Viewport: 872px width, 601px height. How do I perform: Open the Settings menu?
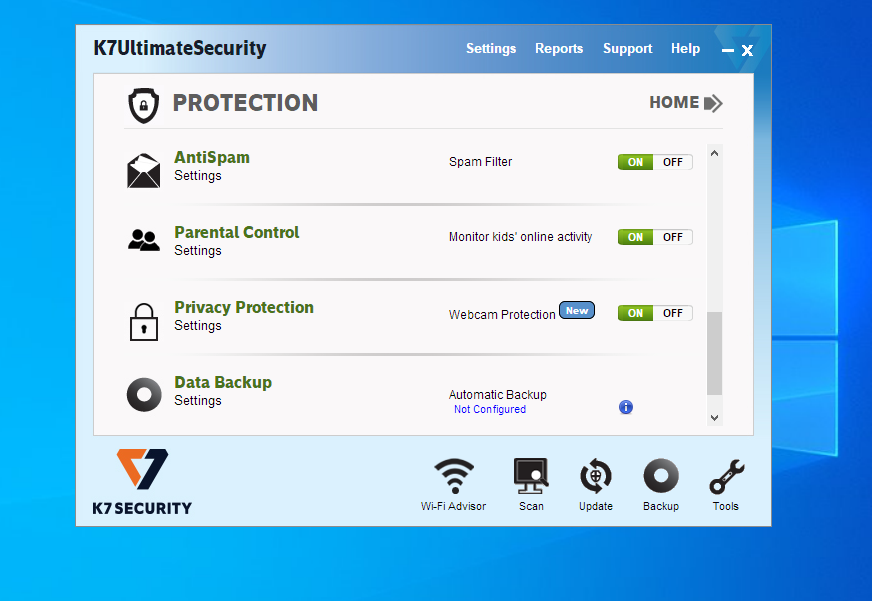(491, 48)
